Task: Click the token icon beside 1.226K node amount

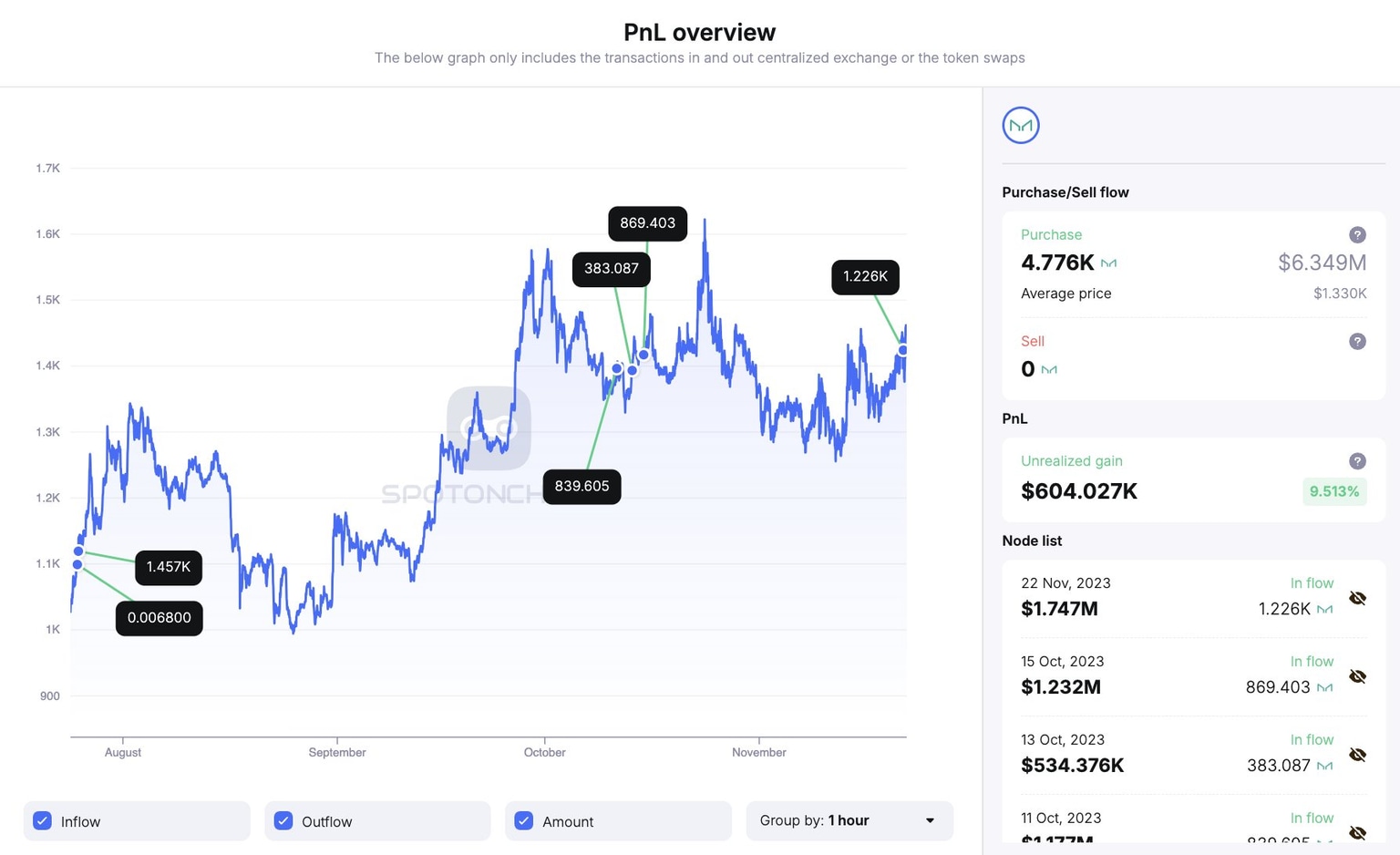Action: pyautogui.click(x=1325, y=609)
